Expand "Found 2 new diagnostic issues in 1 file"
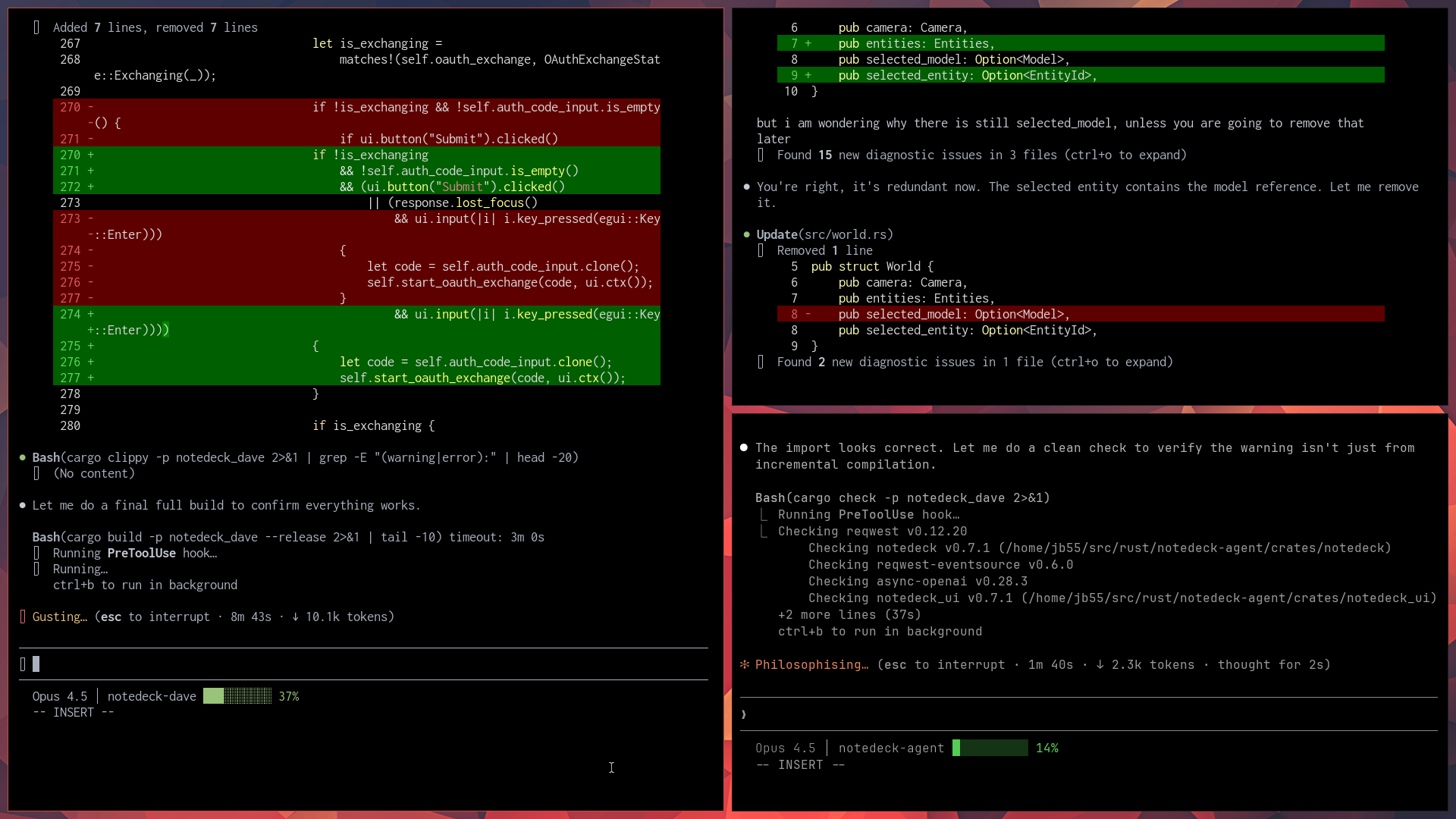1456x819 pixels. [974, 362]
